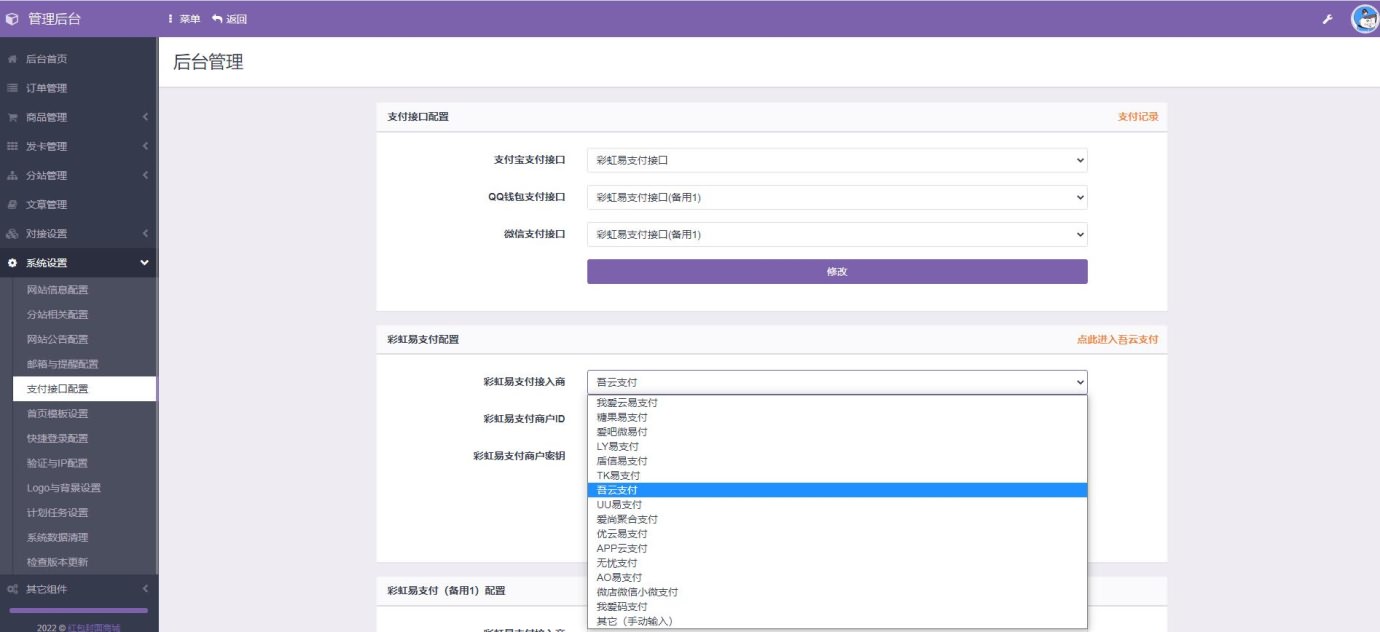Click the list icon for 订单管理
1380x632 pixels.
pyautogui.click(x=12, y=88)
